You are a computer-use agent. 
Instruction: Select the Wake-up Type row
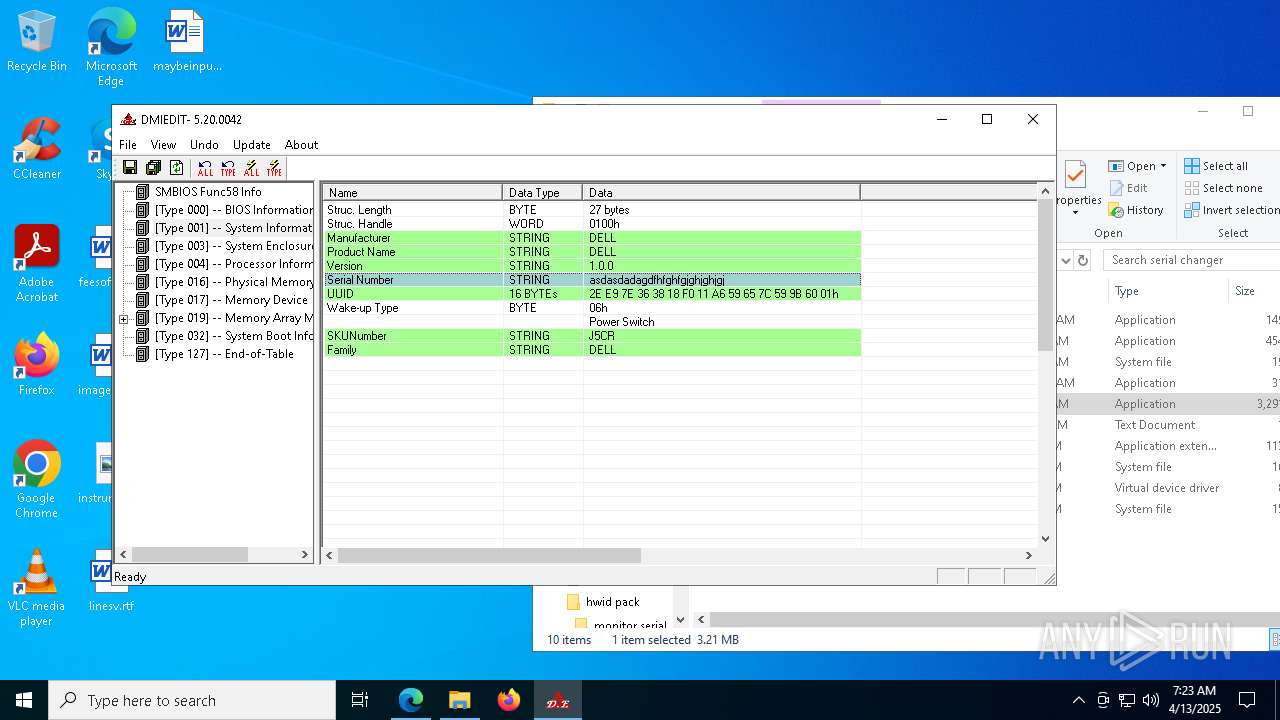[592, 308]
